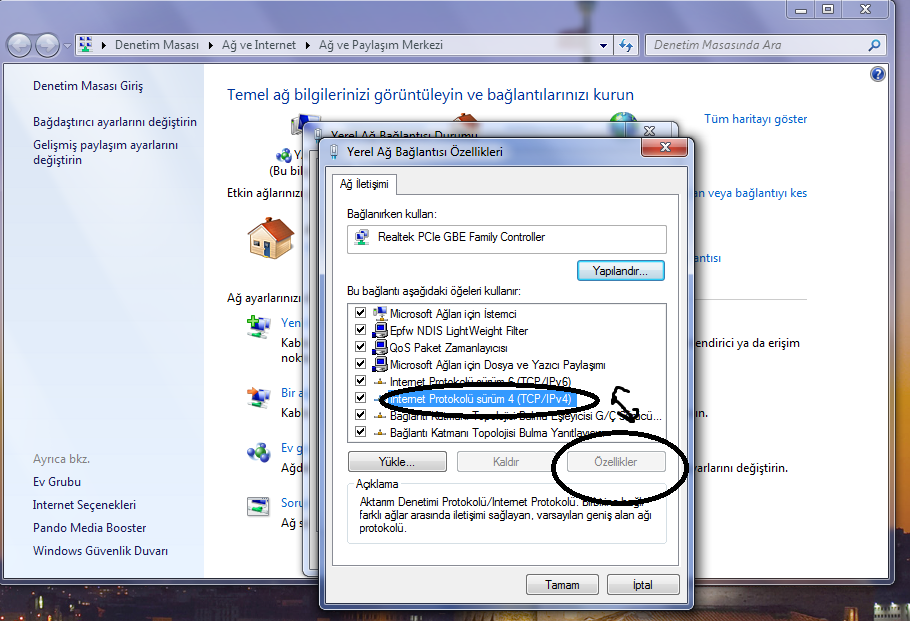The height and width of the screenshot is (621, 910).
Task: Open the blue Help question mark icon
Action: point(878,74)
